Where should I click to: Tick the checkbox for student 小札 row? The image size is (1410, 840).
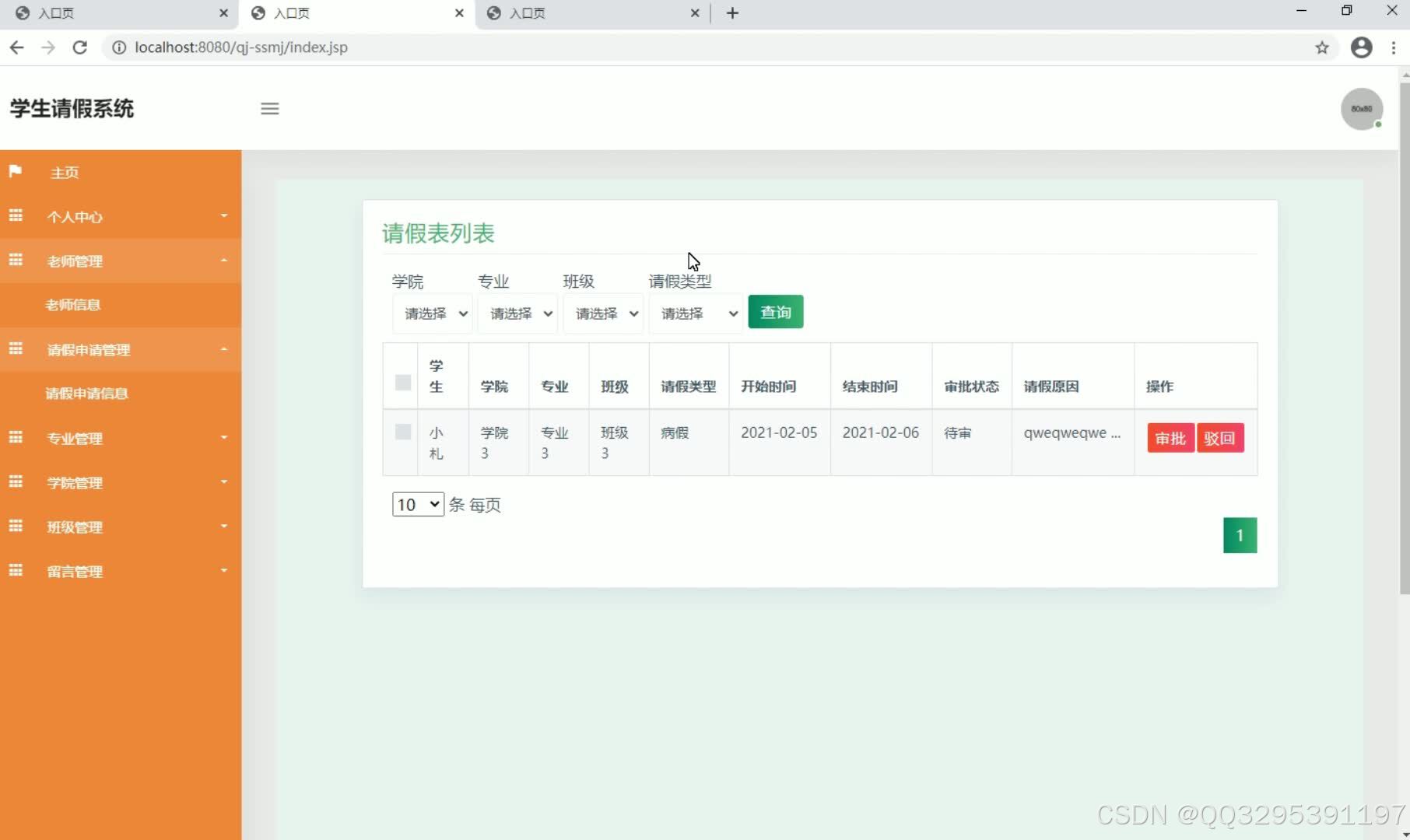[403, 432]
